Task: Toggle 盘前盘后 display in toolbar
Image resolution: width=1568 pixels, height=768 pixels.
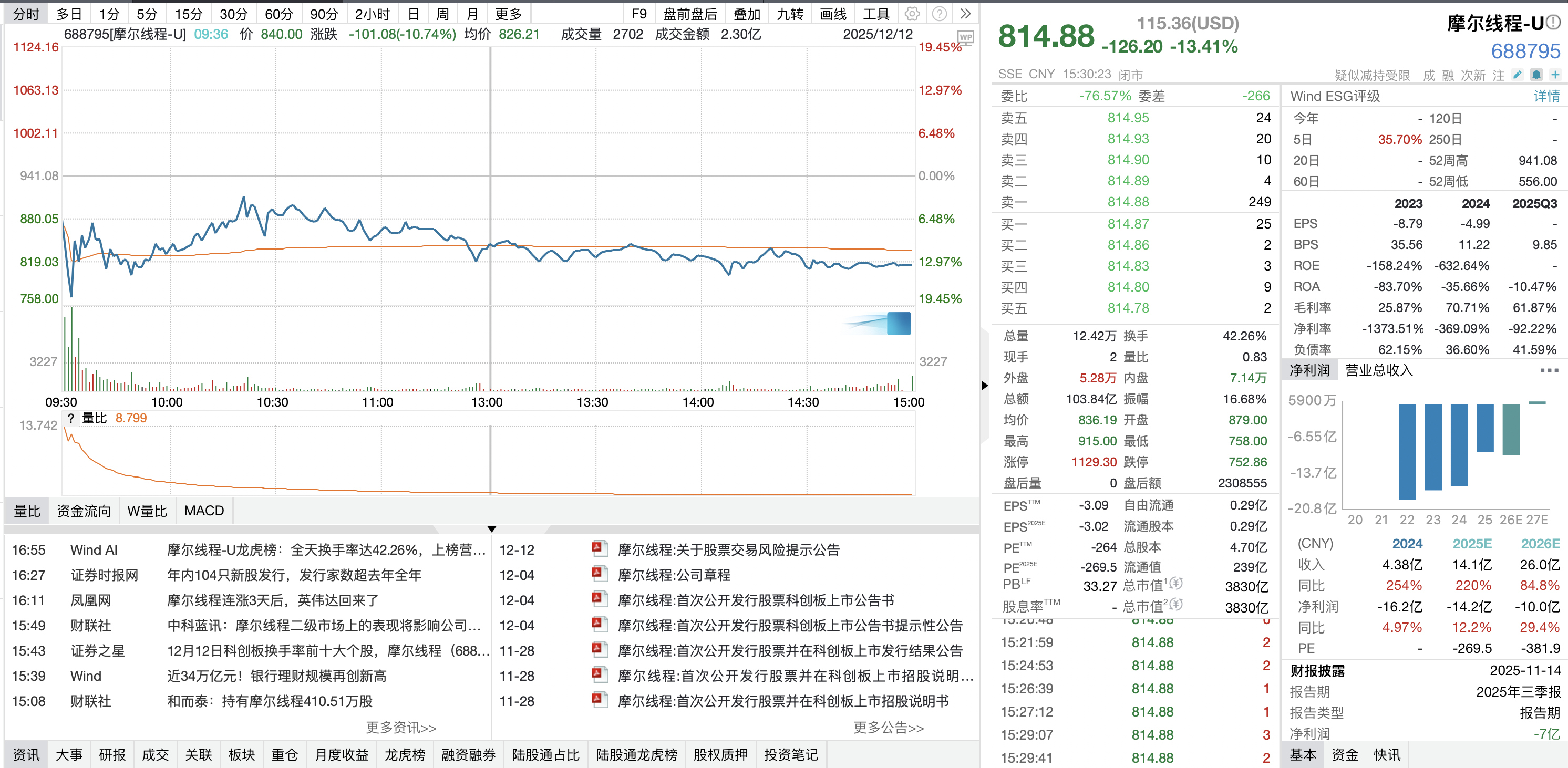Action: (x=689, y=13)
